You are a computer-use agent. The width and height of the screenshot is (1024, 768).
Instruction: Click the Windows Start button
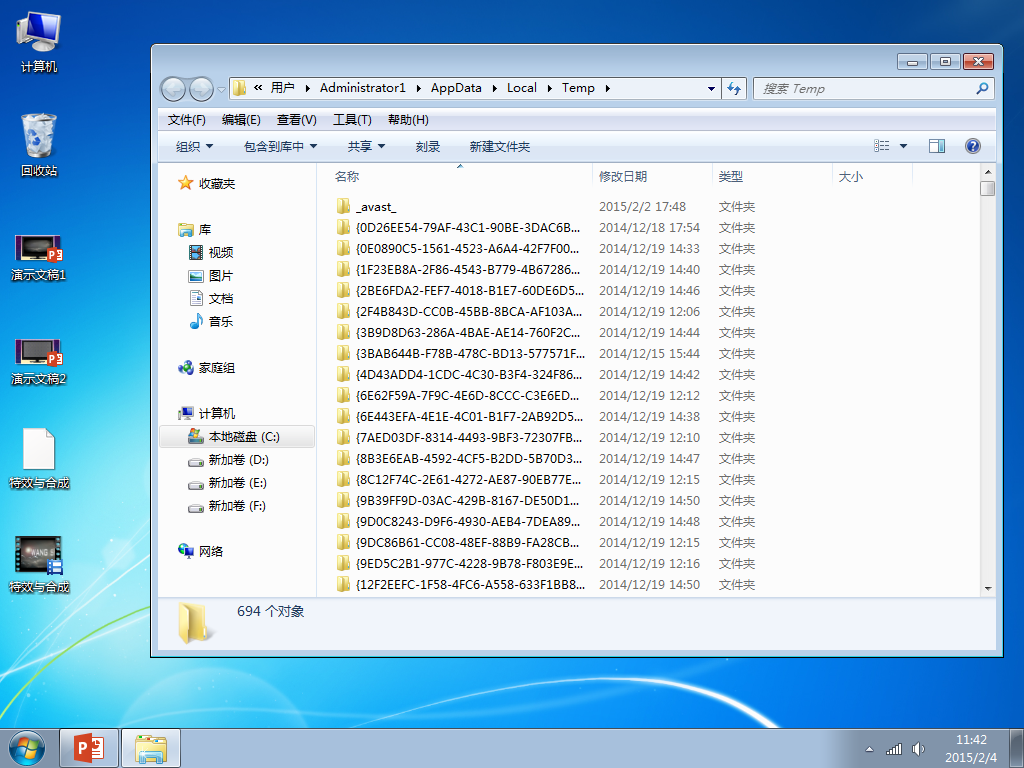click(27, 748)
